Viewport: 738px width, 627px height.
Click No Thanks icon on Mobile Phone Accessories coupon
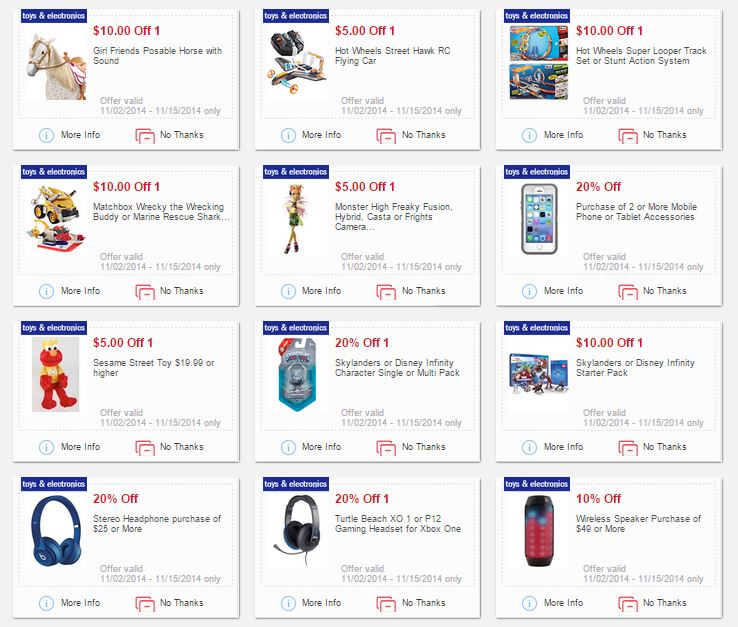tap(627, 291)
